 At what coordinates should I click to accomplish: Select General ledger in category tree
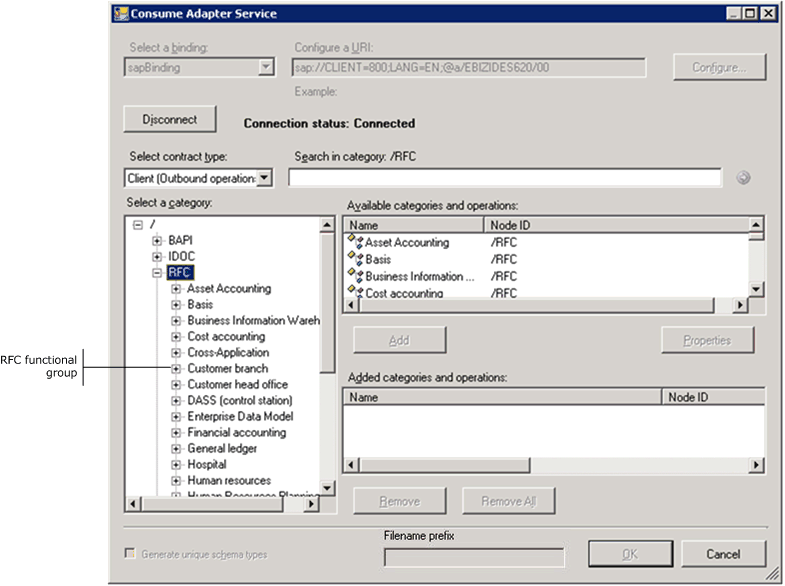222,449
